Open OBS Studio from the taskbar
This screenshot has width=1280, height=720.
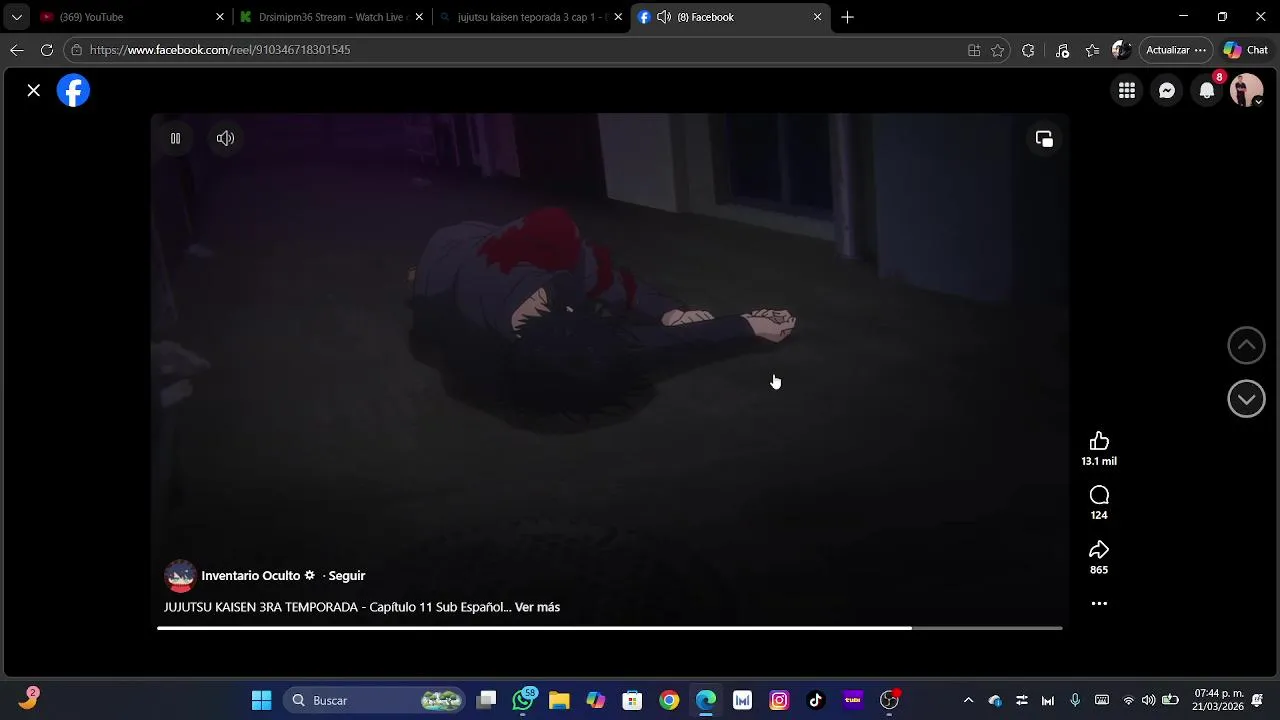coord(889,700)
